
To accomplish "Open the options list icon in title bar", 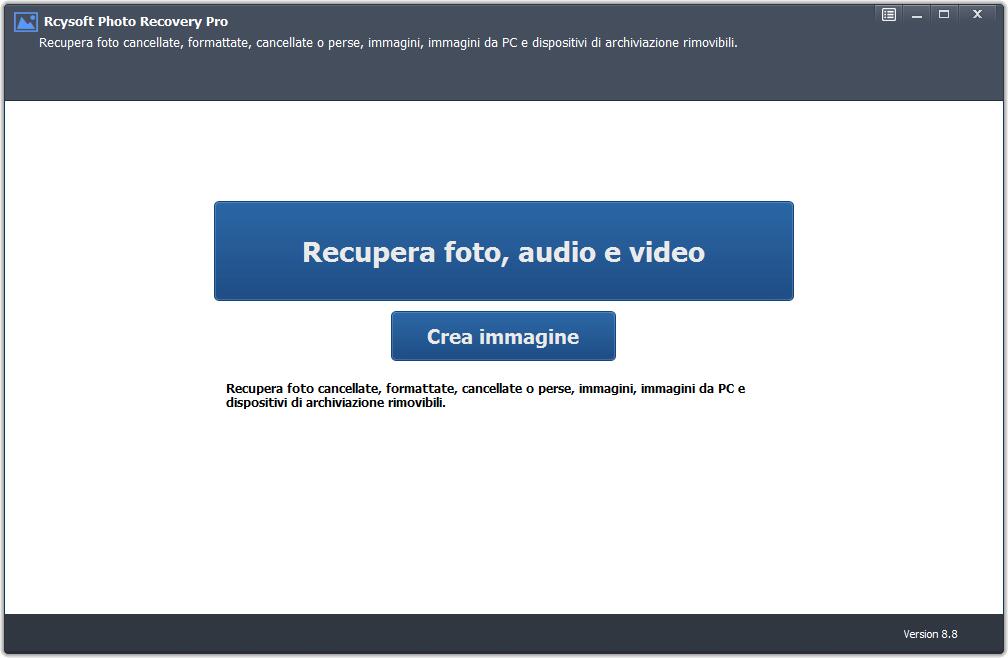I will pos(888,14).
